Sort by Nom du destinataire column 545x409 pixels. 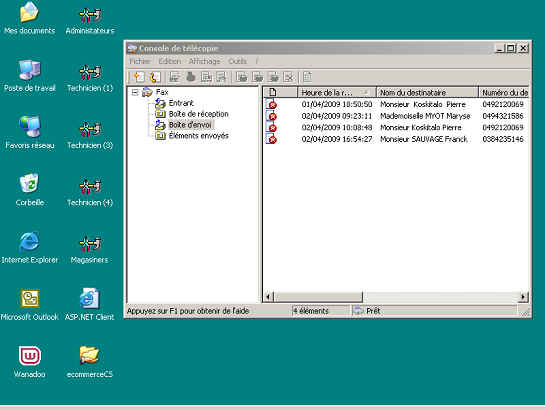pyautogui.click(x=428, y=92)
